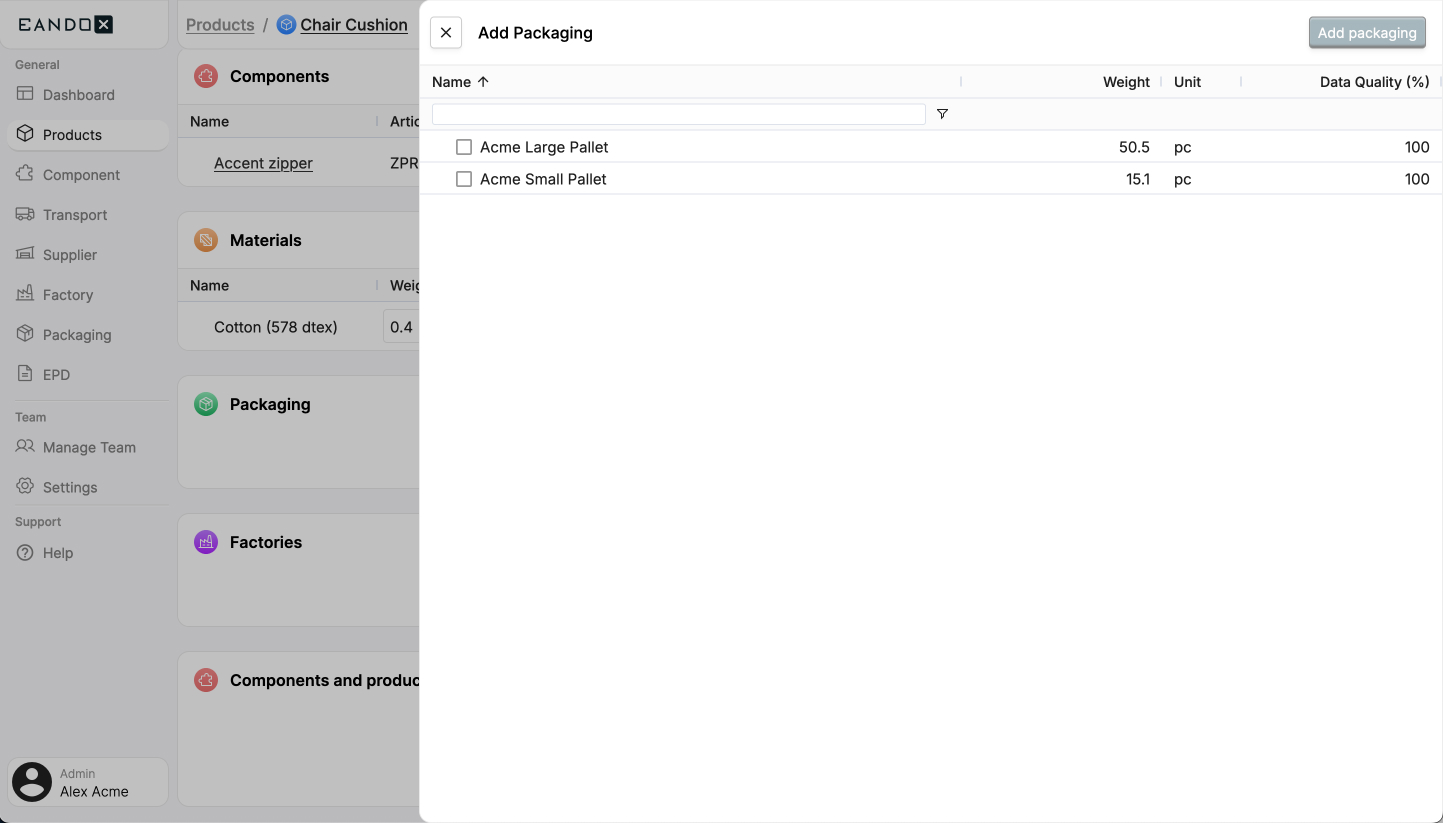Open the Help page

[x=58, y=553]
